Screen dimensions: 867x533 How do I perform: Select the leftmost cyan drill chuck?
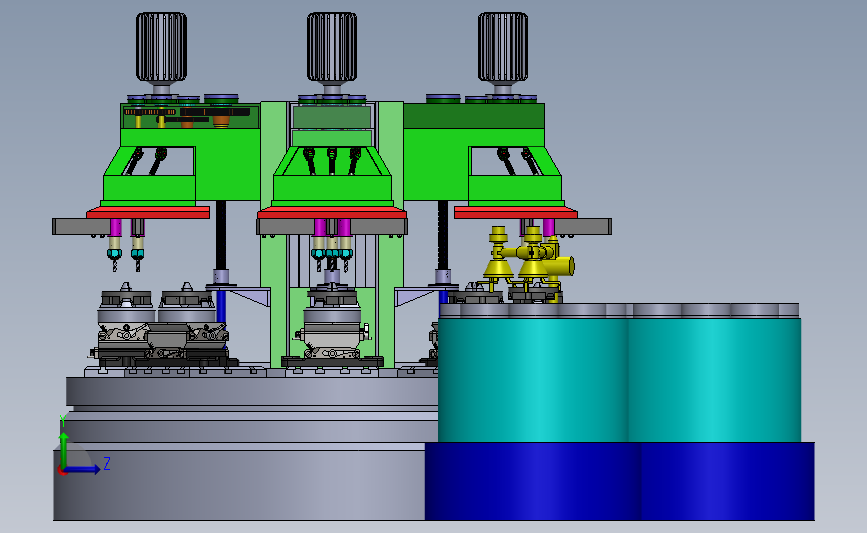(114, 254)
